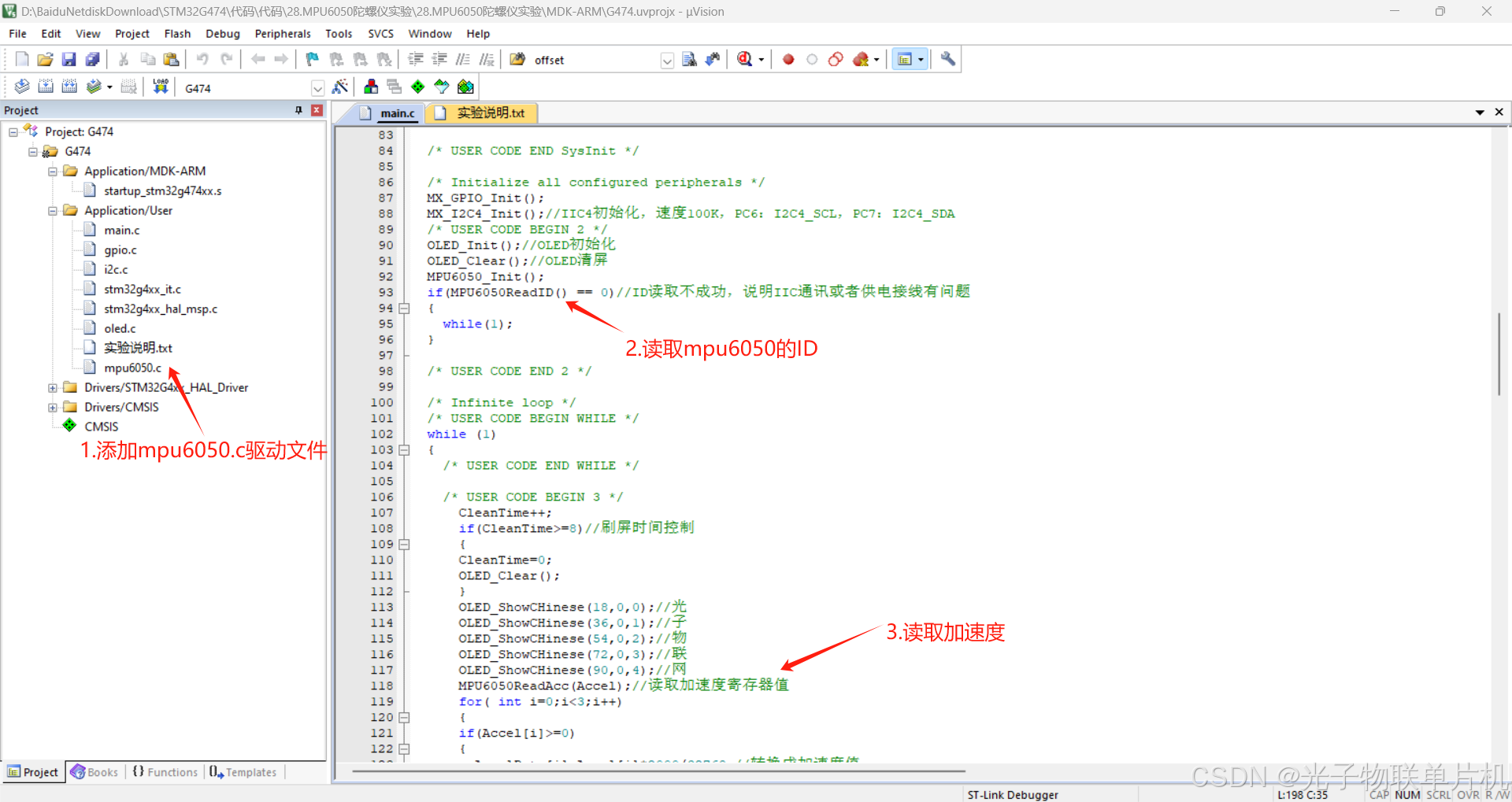
Task: Open the Debug menu
Action: (223, 34)
